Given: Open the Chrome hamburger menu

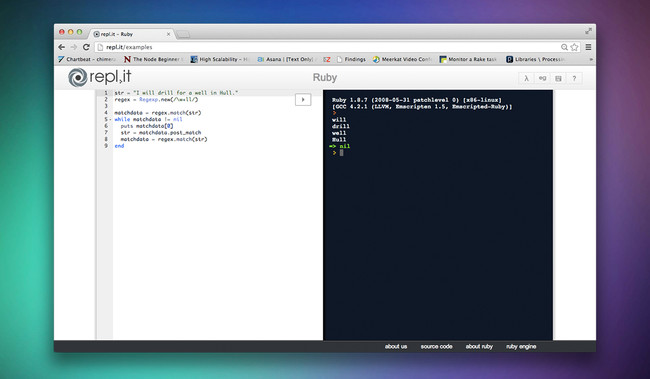Looking at the screenshot, I should (x=588, y=47).
